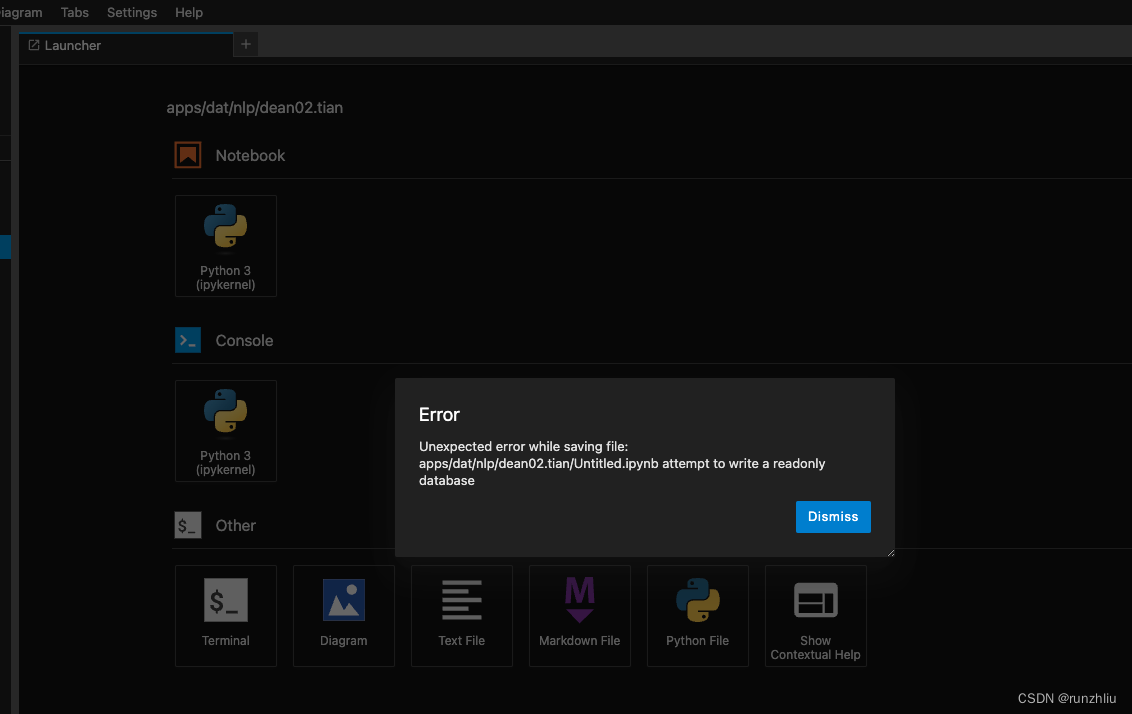Open the Help menu
The image size is (1132, 714).
click(188, 12)
